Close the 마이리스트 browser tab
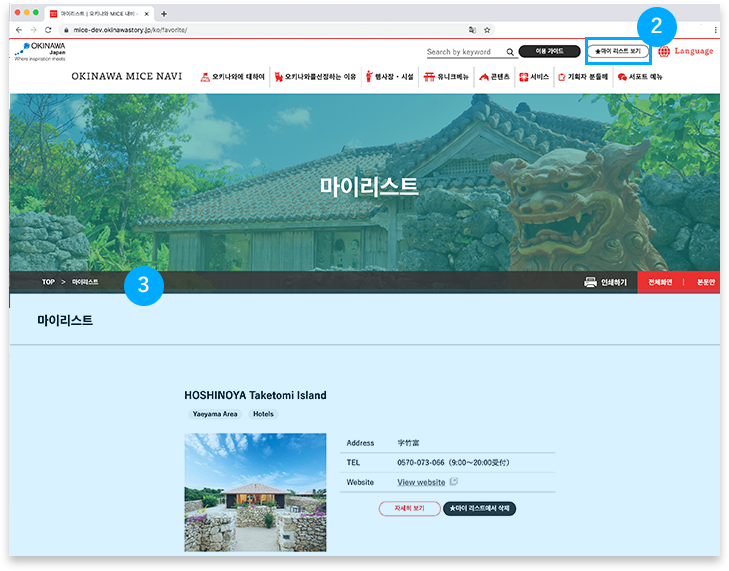 tap(146, 14)
